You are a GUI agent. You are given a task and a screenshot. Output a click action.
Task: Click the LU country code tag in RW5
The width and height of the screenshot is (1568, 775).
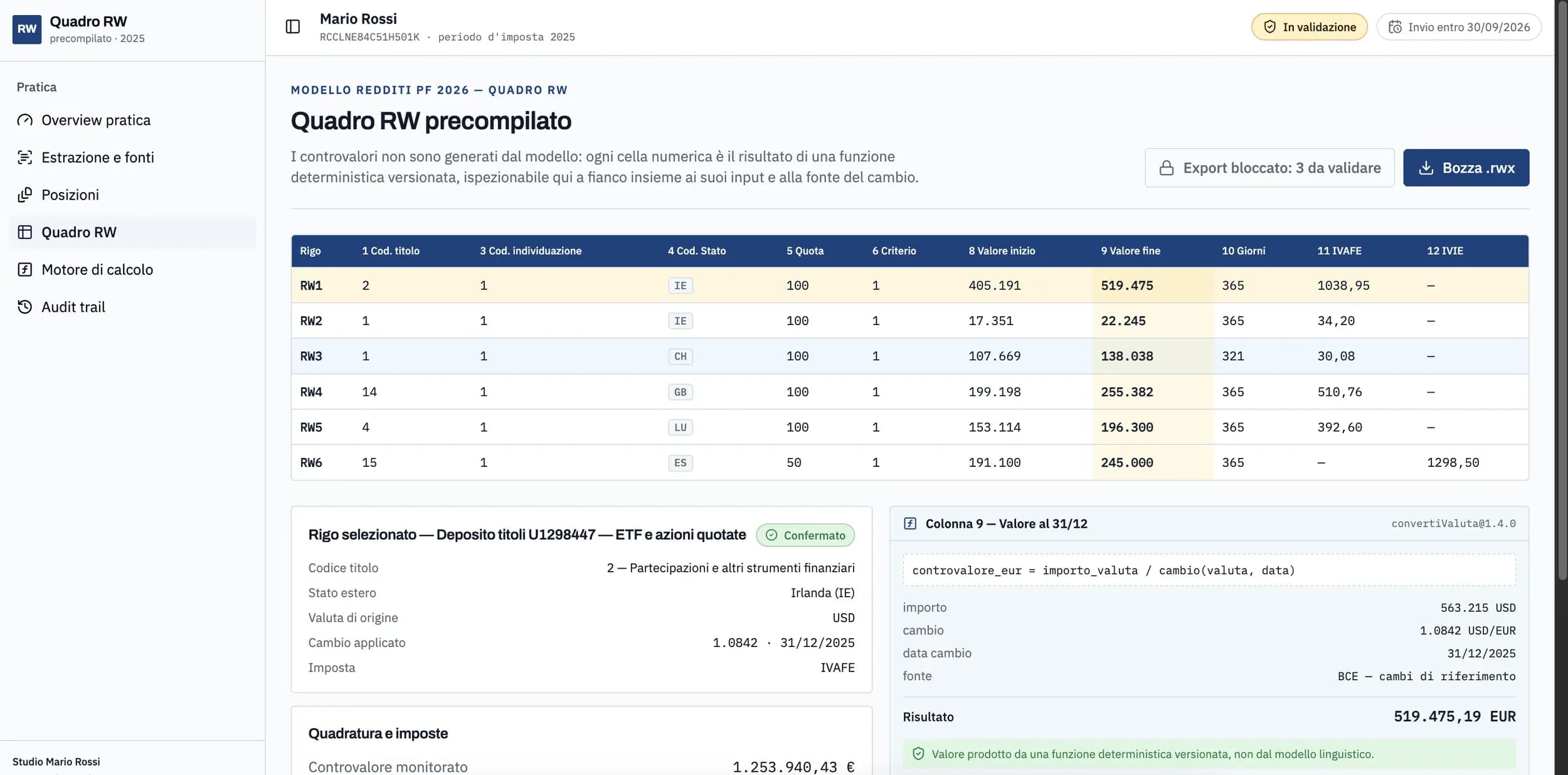point(680,427)
